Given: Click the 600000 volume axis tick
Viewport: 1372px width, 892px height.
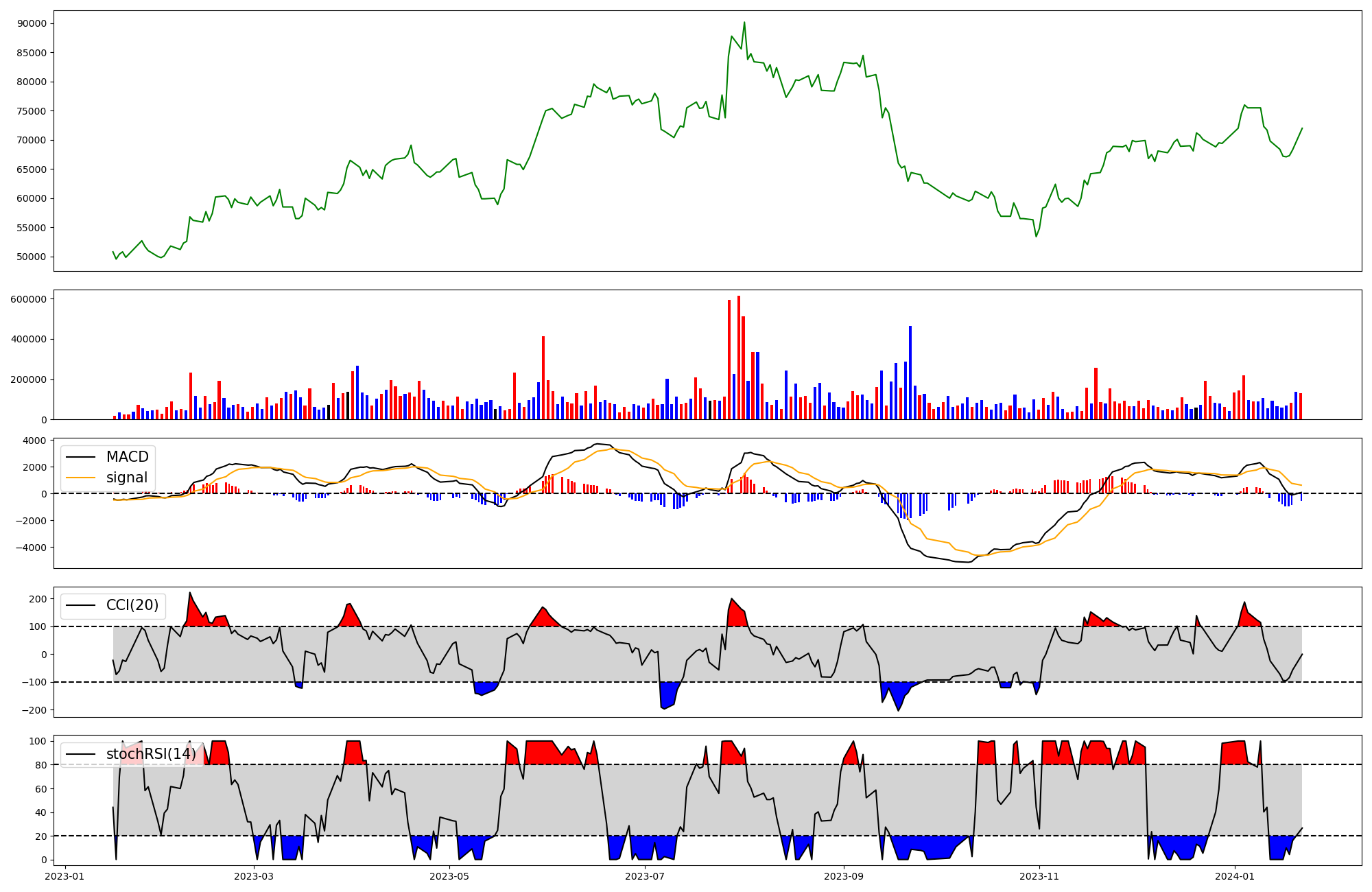Looking at the screenshot, I should [x=27, y=299].
